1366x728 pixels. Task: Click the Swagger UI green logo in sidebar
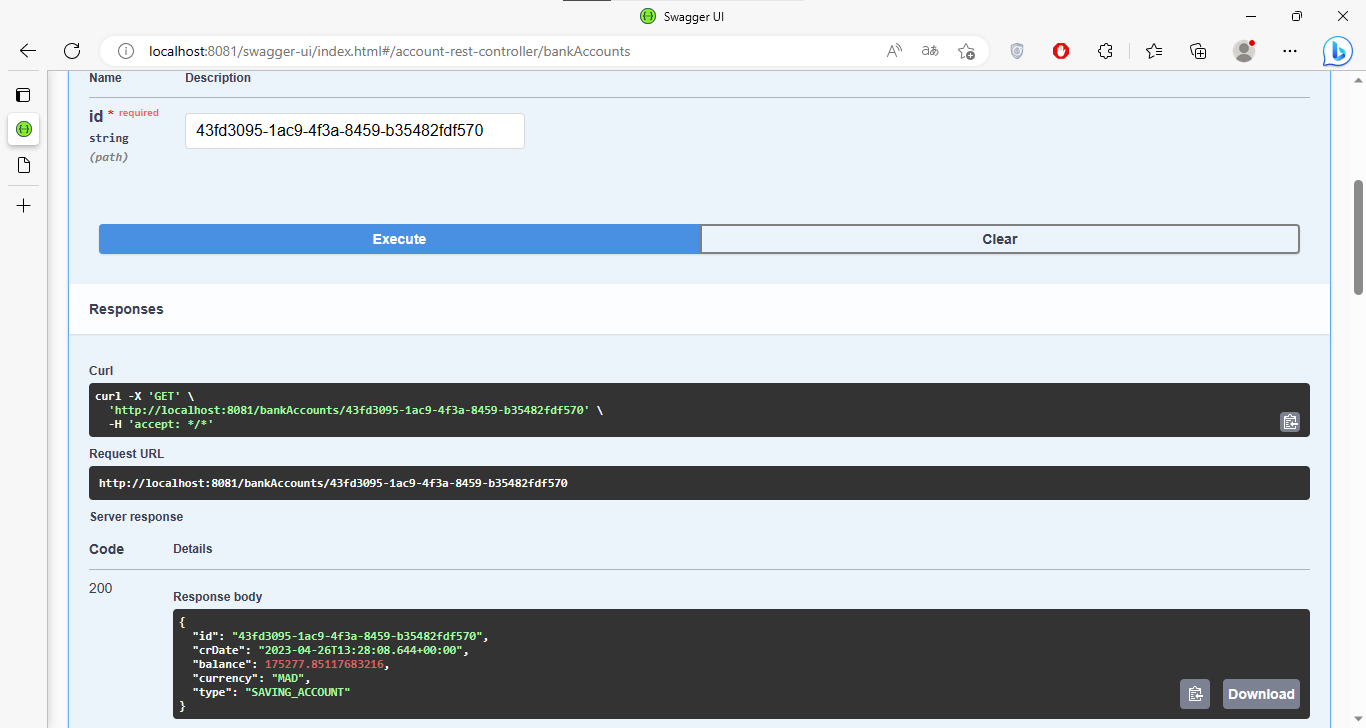coord(23,129)
